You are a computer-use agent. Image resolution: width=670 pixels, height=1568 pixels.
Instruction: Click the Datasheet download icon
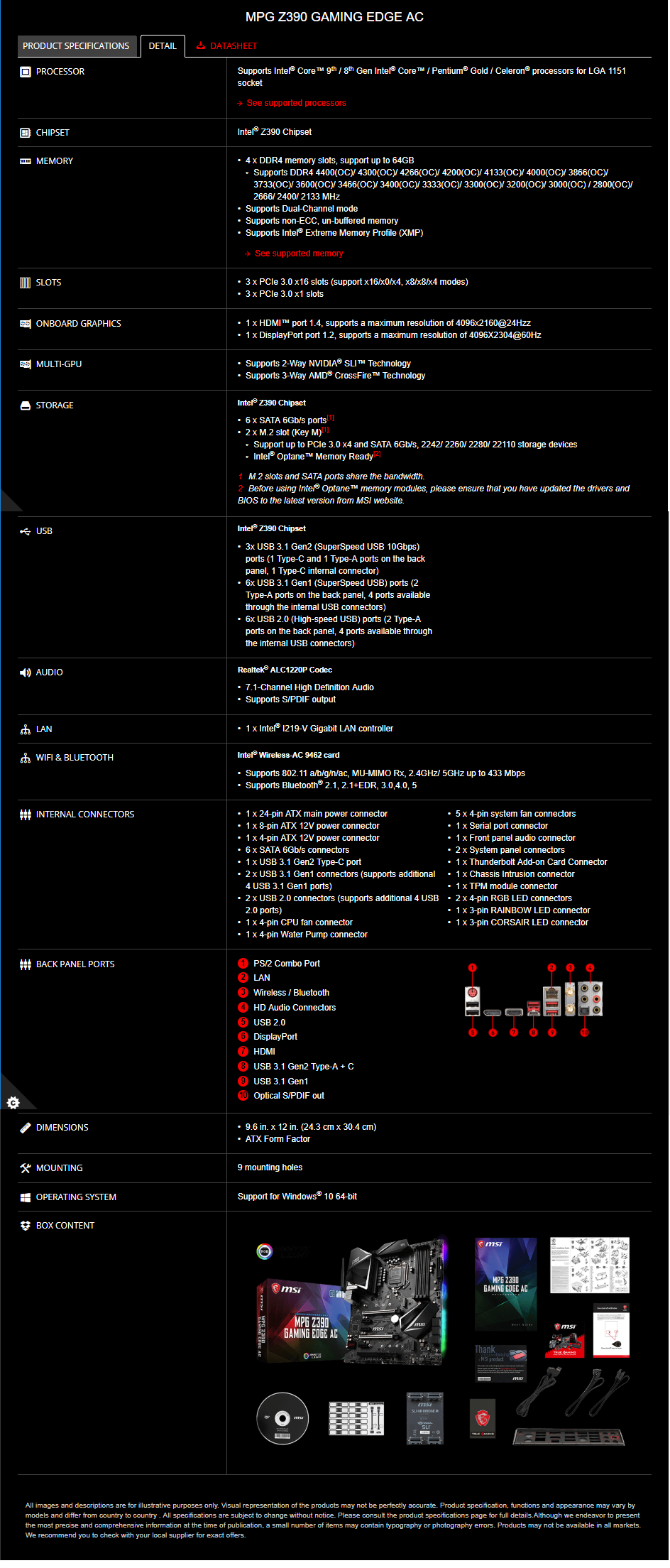coord(201,46)
